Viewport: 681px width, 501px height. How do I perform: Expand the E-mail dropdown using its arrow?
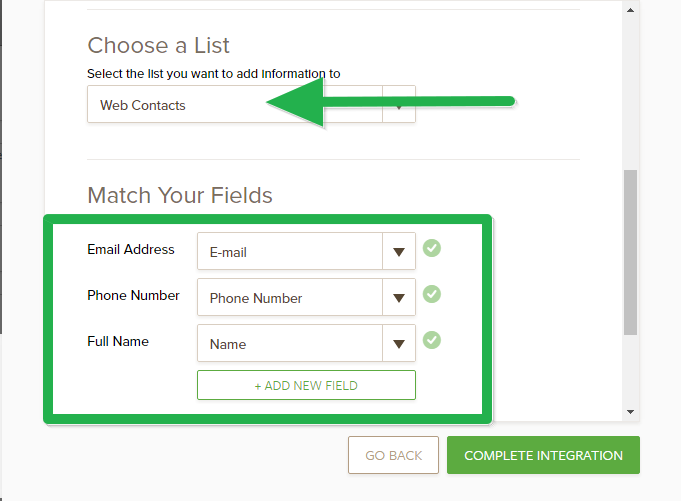(399, 252)
